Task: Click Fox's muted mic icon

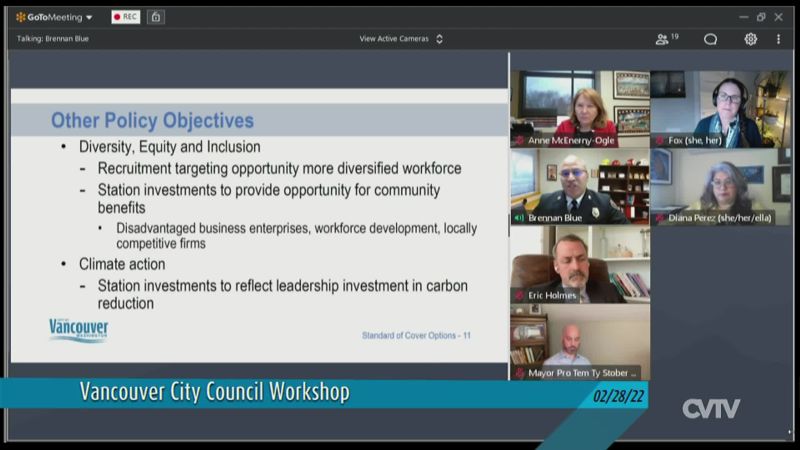Action: 660,141
